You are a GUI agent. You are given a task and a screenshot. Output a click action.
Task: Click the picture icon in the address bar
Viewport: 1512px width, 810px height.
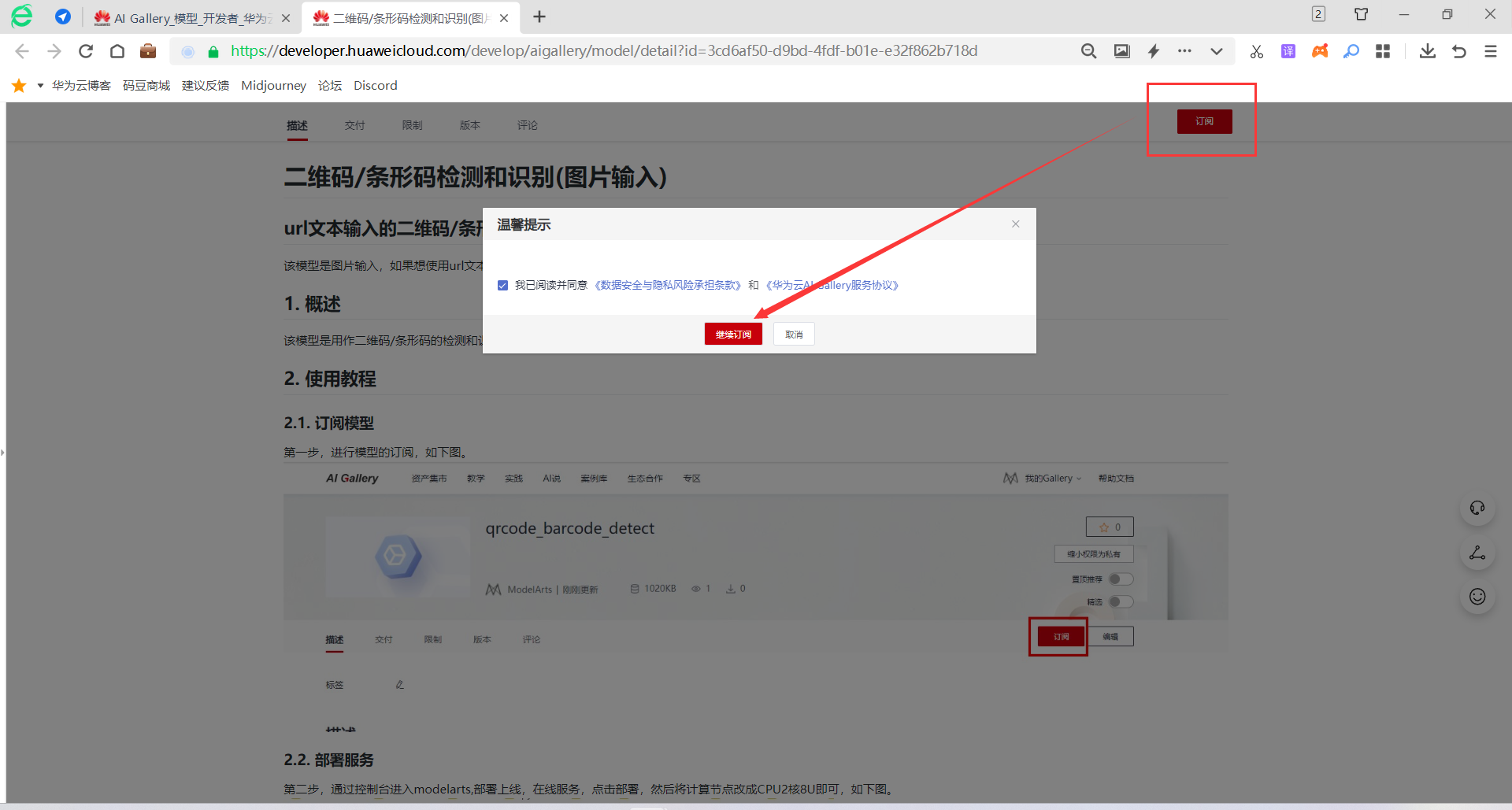coord(1121,51)
